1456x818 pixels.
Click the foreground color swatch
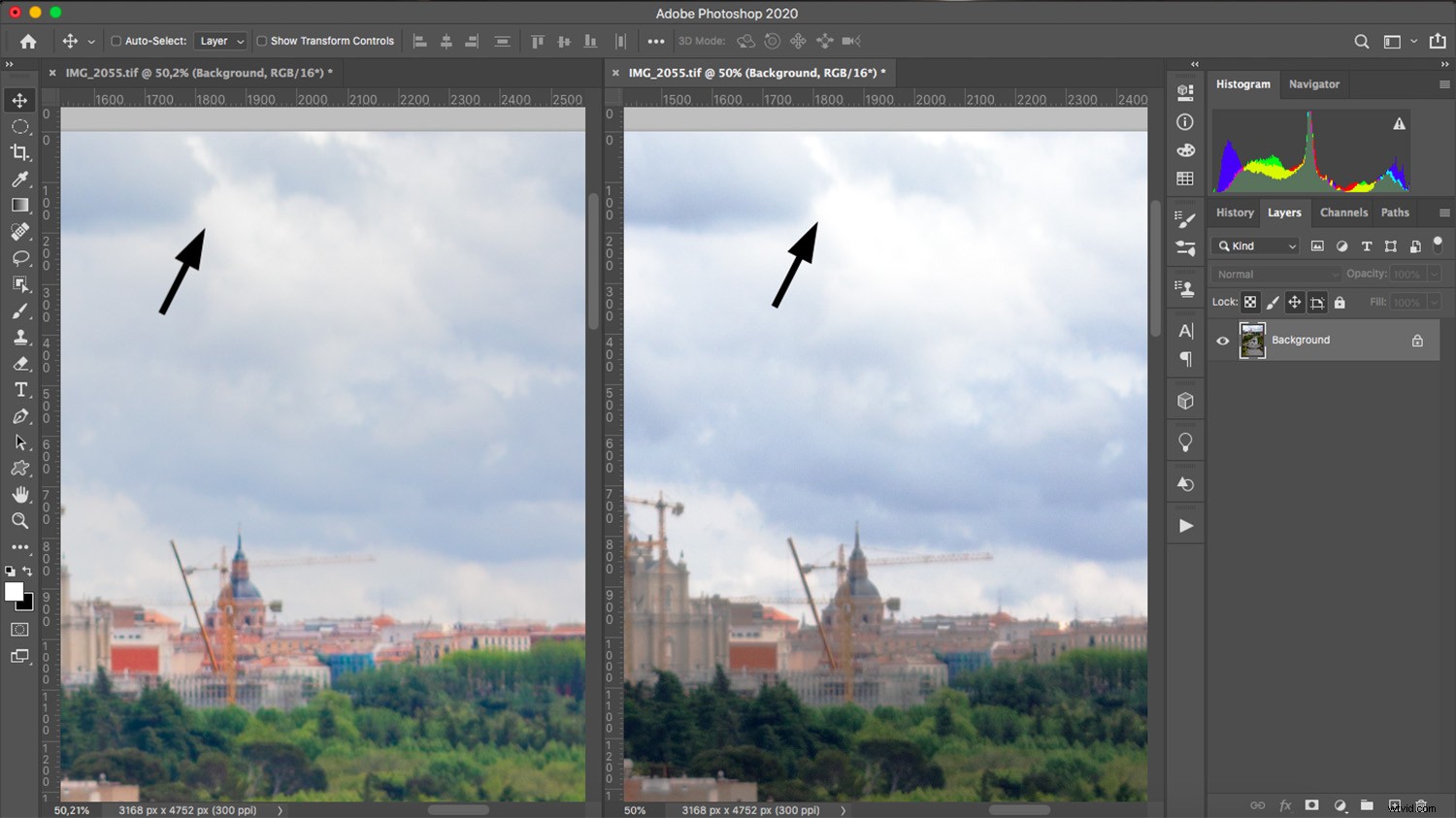15,593
